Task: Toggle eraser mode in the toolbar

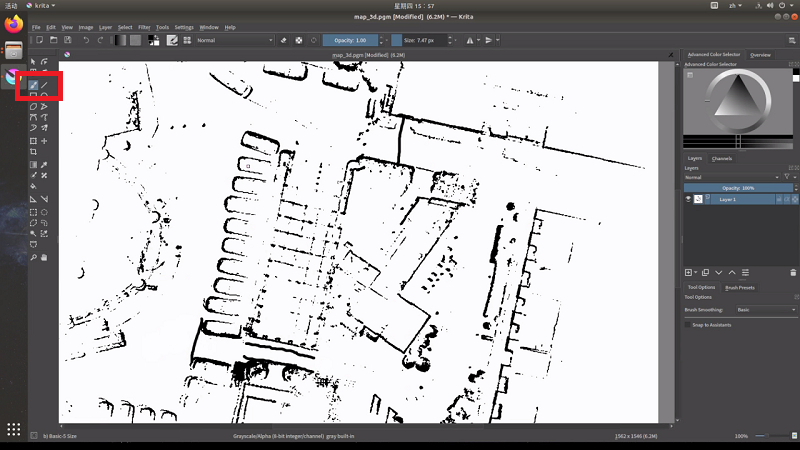Action: point(284,40)
